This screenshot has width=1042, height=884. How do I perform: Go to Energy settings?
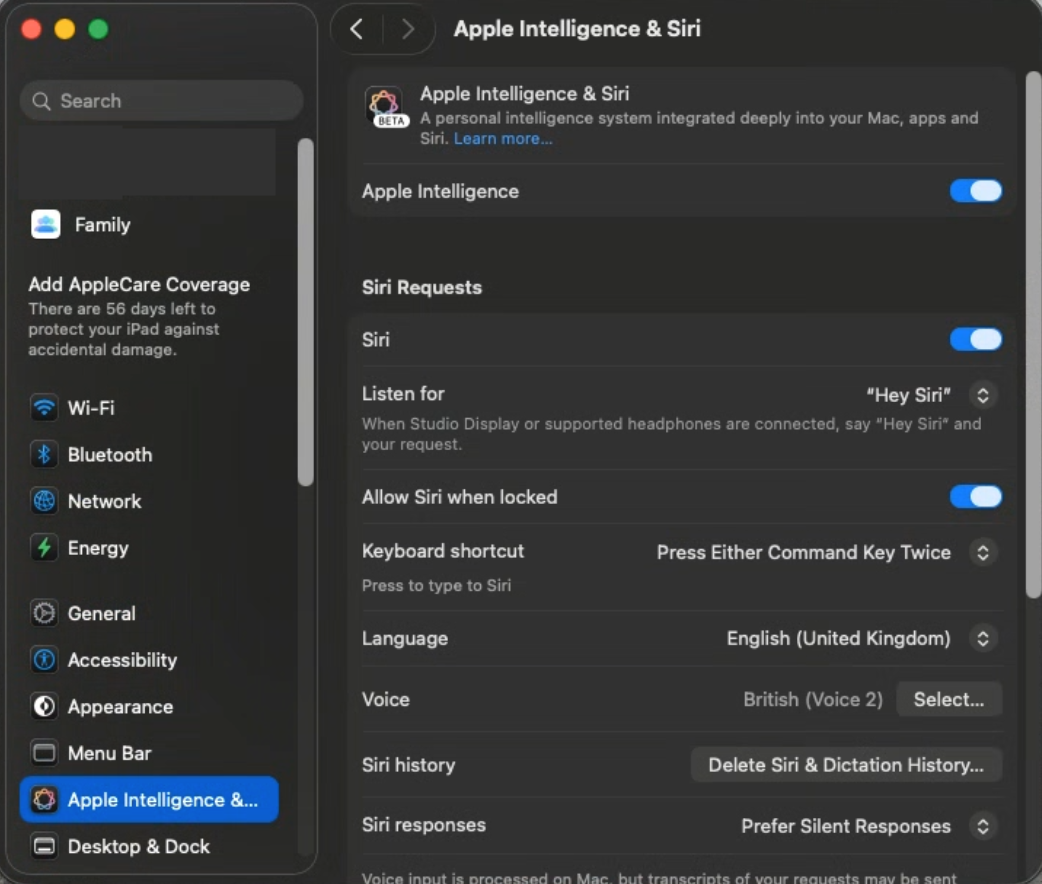click(x=98, y=548)
